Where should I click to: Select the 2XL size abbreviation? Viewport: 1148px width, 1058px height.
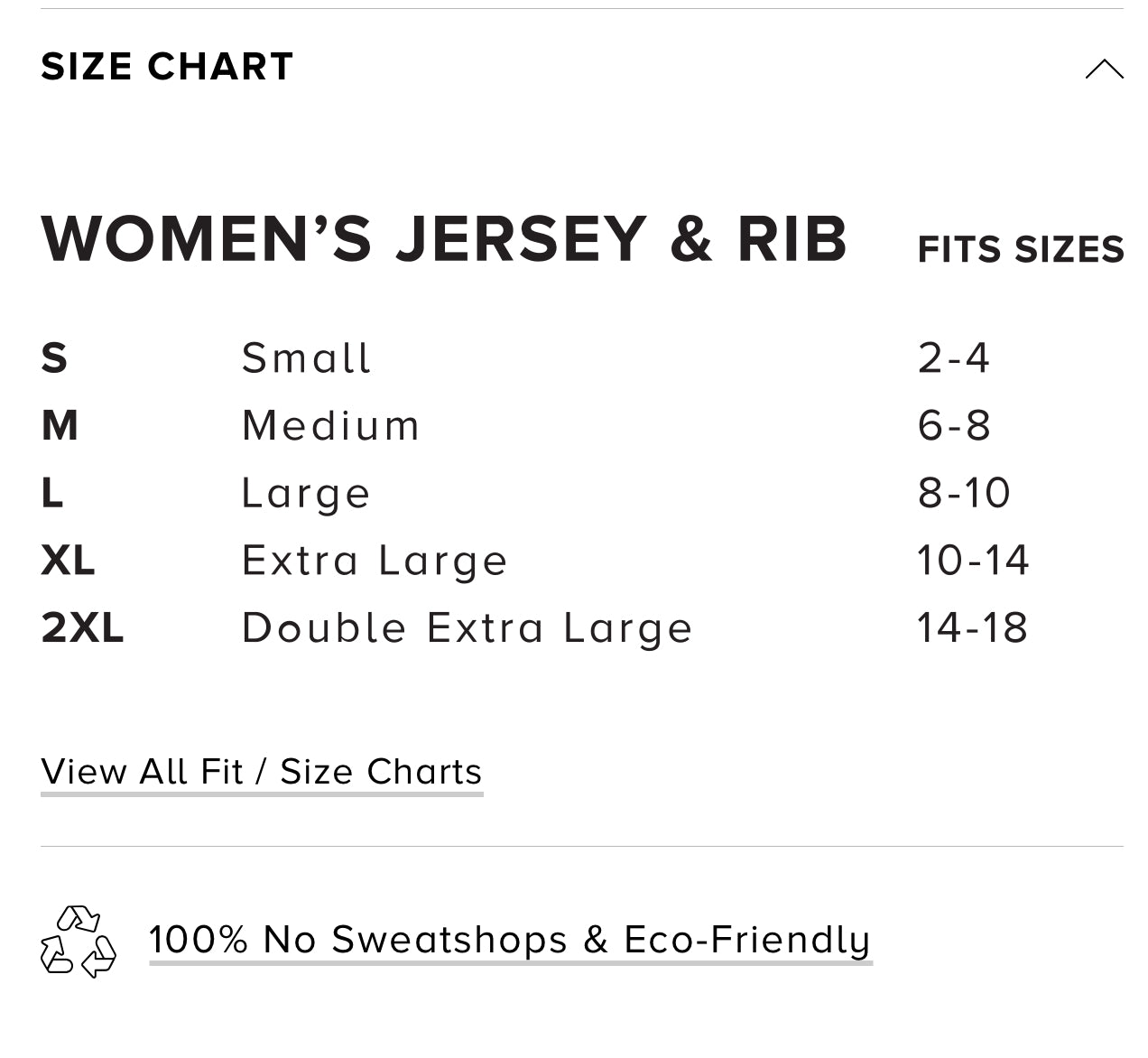[82, 627]
